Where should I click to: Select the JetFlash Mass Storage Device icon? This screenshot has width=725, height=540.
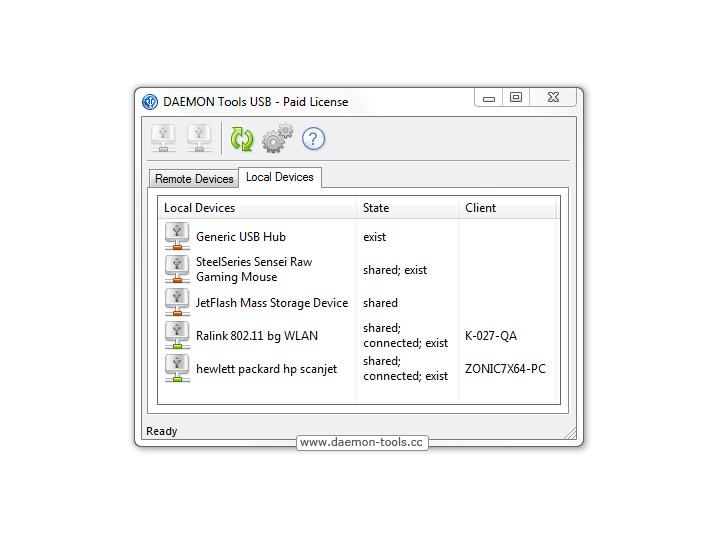[x=177, y=302]
